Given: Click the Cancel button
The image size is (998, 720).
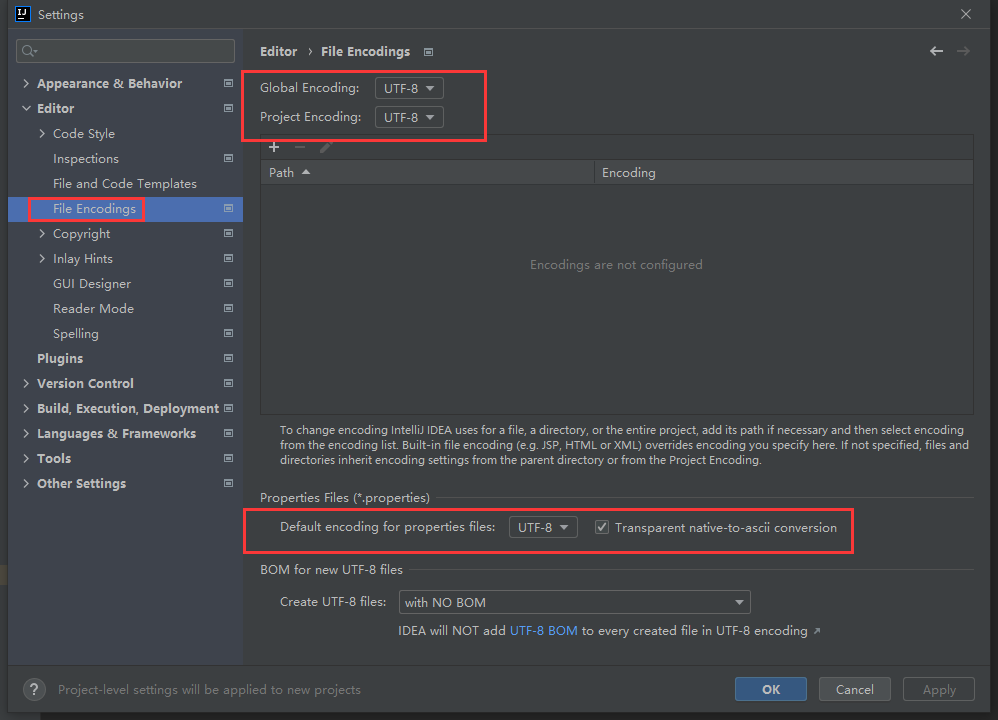Looking at the screenshot, I should pos(854,688).
